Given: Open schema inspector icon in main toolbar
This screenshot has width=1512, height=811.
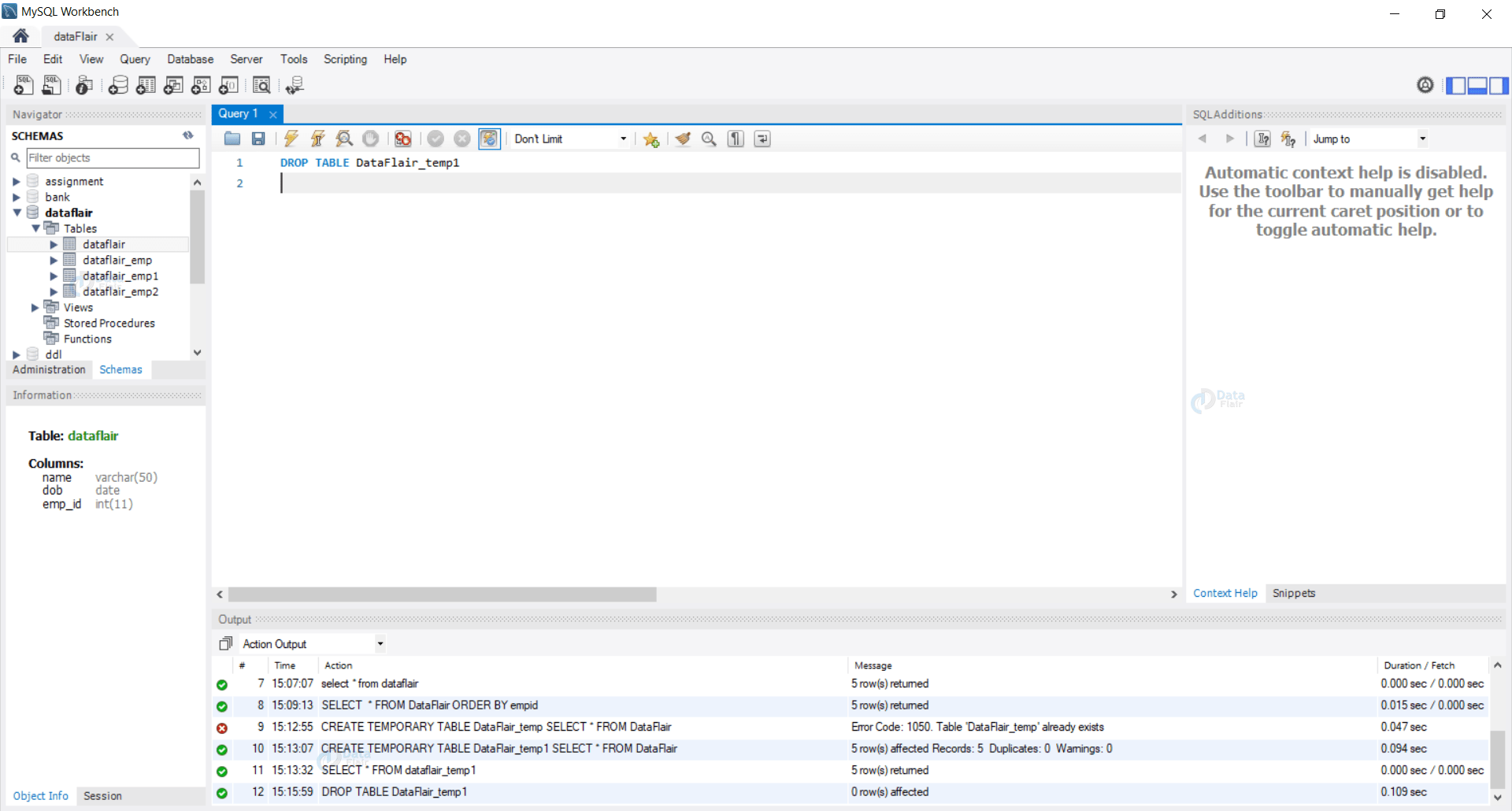Looking at the screenshot, I should click(x=84, y=85).
